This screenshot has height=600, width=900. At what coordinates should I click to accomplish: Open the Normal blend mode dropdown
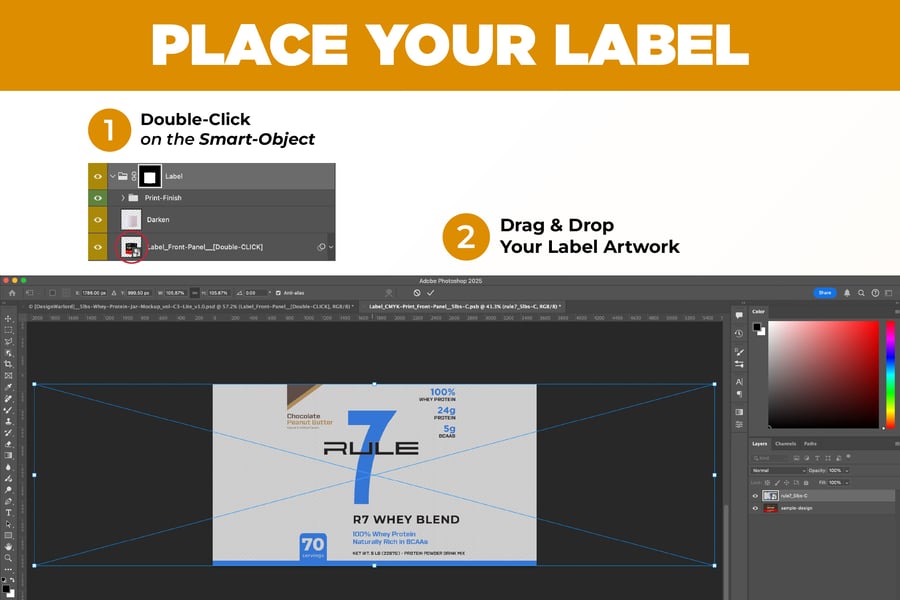778,470
